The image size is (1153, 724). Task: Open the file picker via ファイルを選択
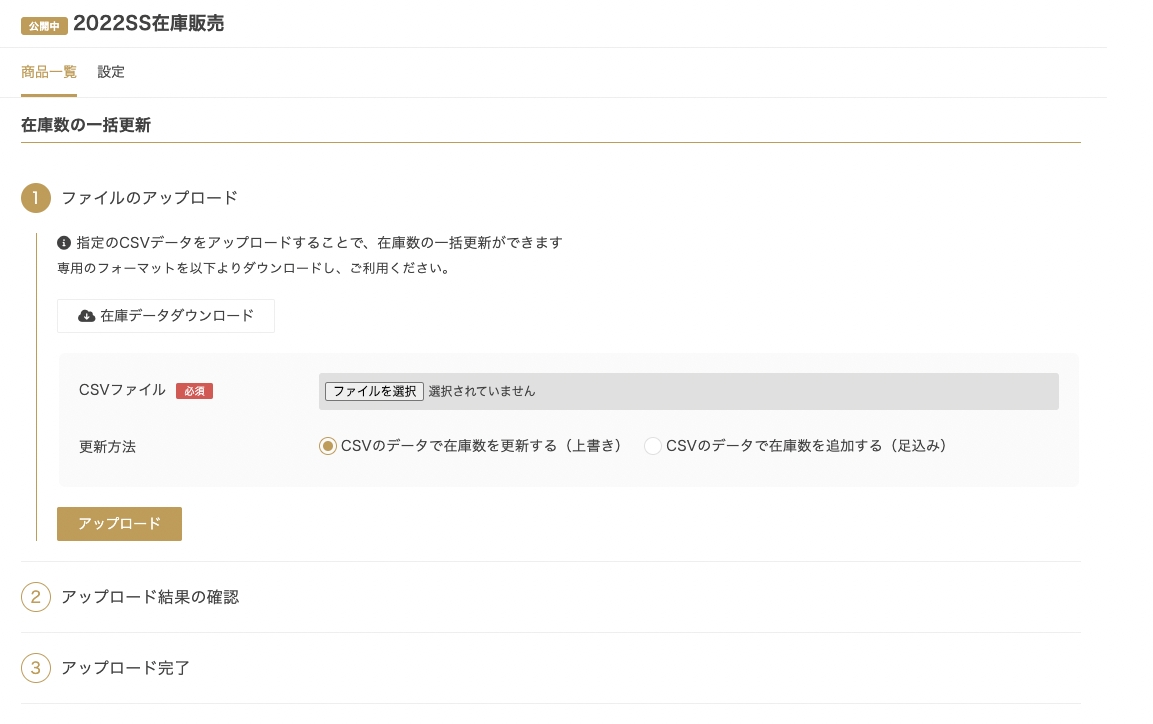click(374, 391)
